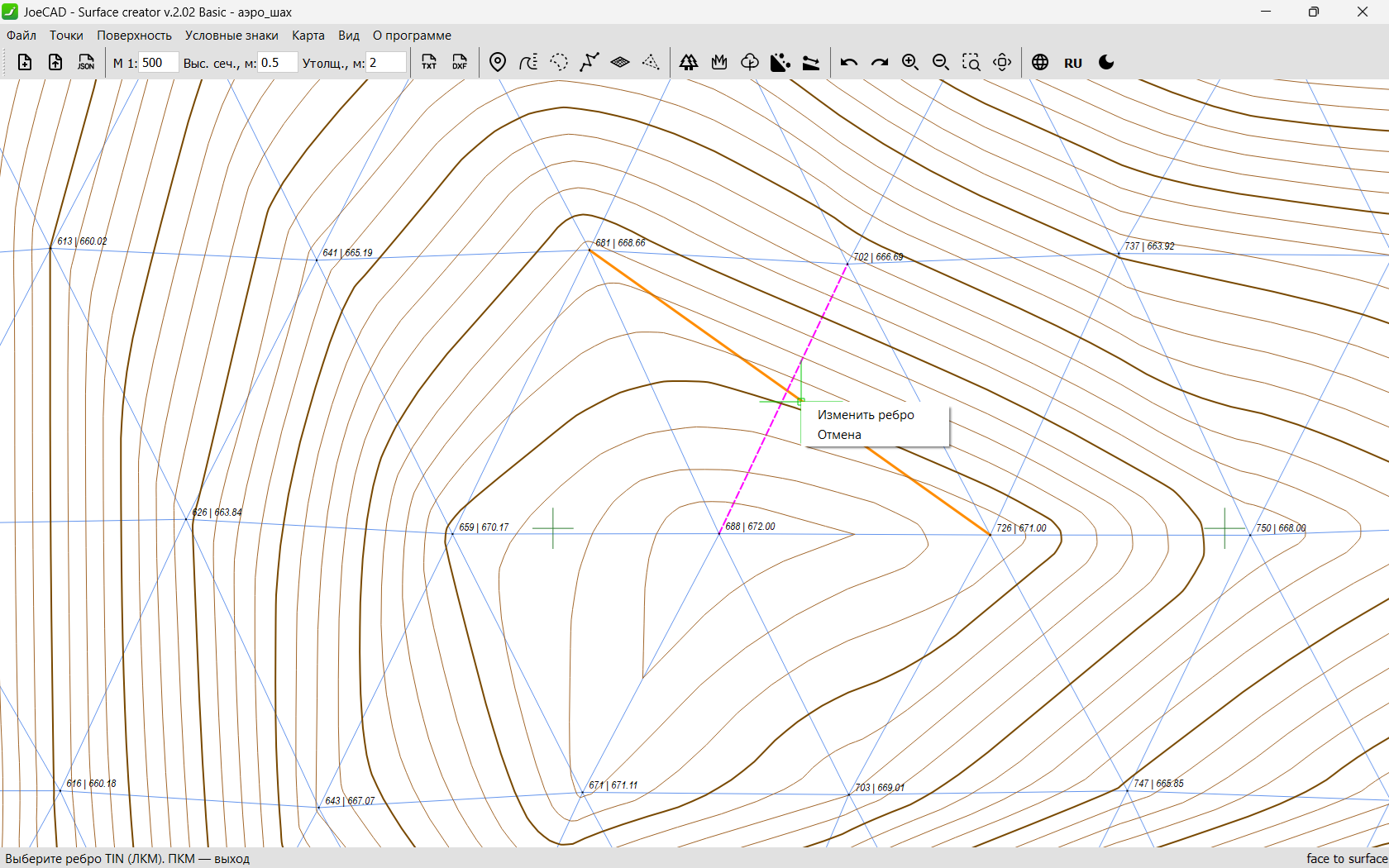Click the JSON file icon
Screen dimensions: 1389x868
[86, 63]
